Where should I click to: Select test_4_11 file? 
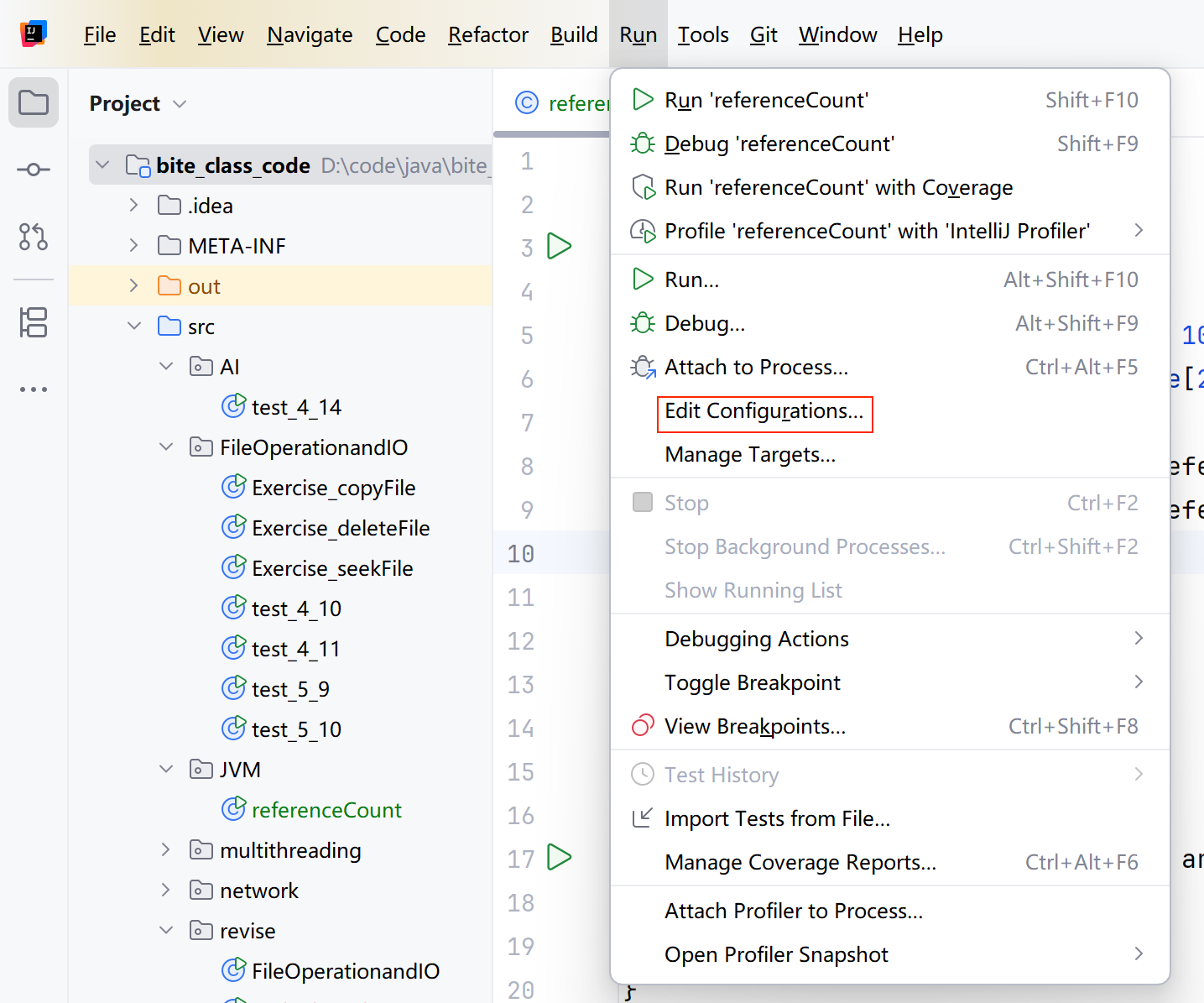point(295,649)
